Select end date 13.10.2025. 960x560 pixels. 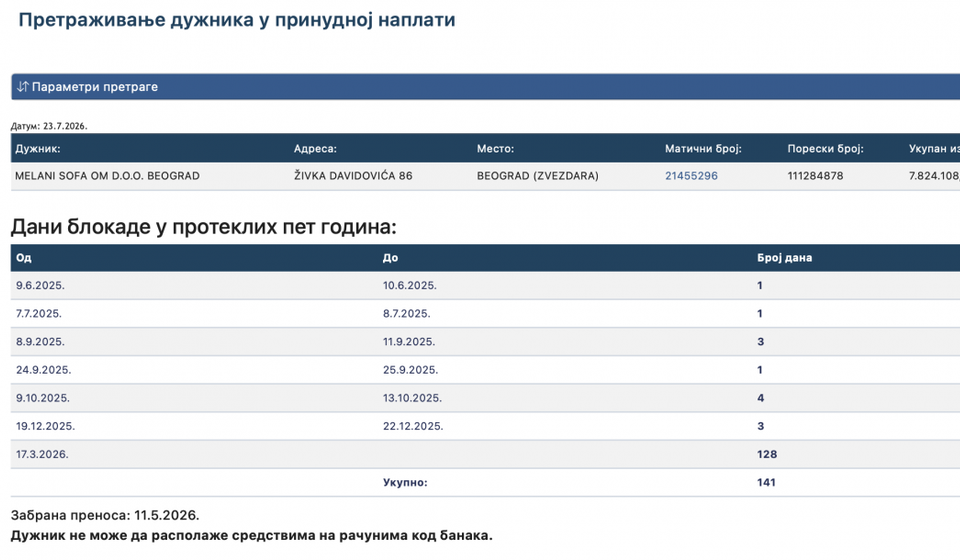pos(412,398)
